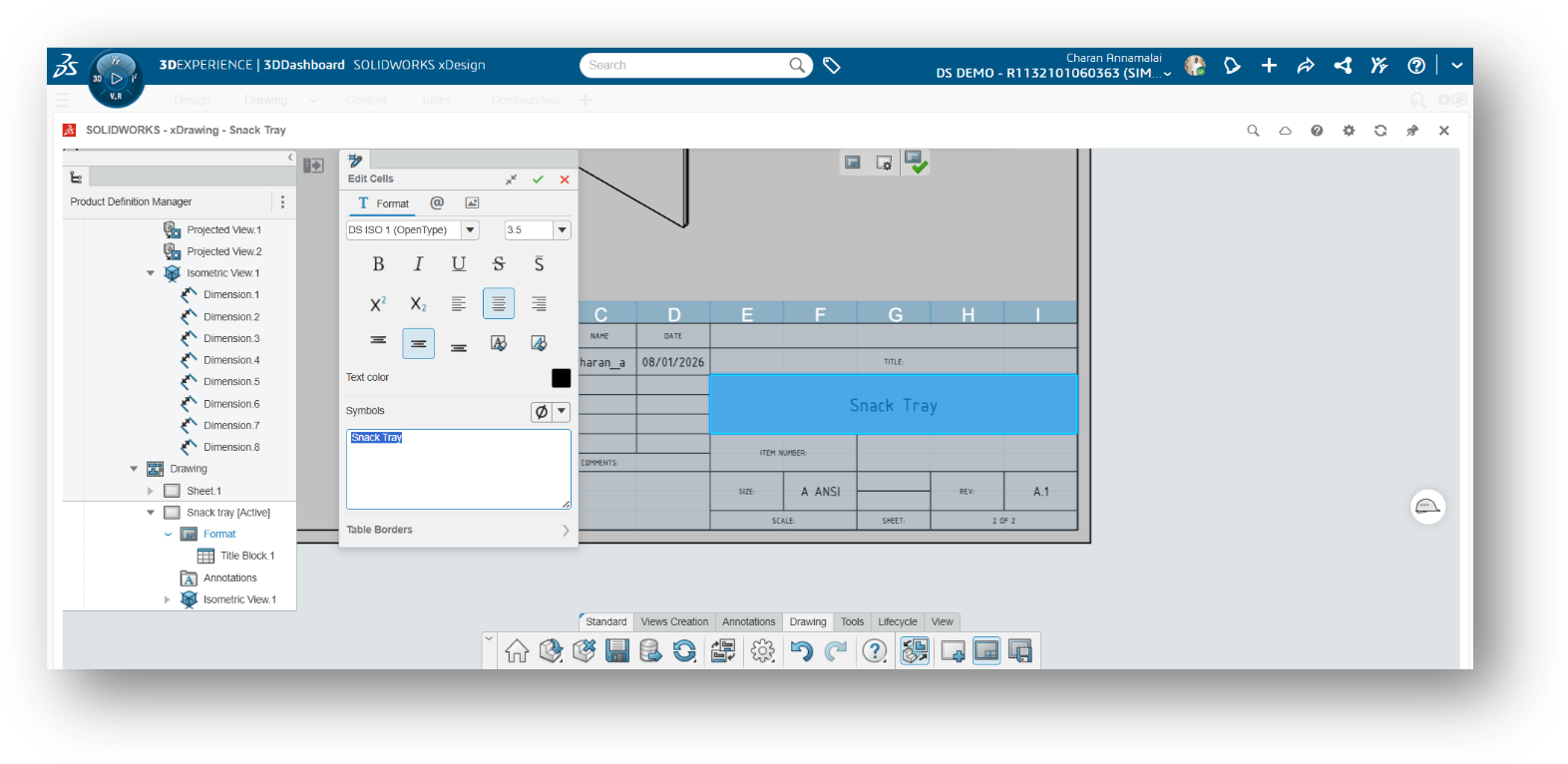
Task: Open the assistant chat bubble
Action: [x=1427, y=507]
